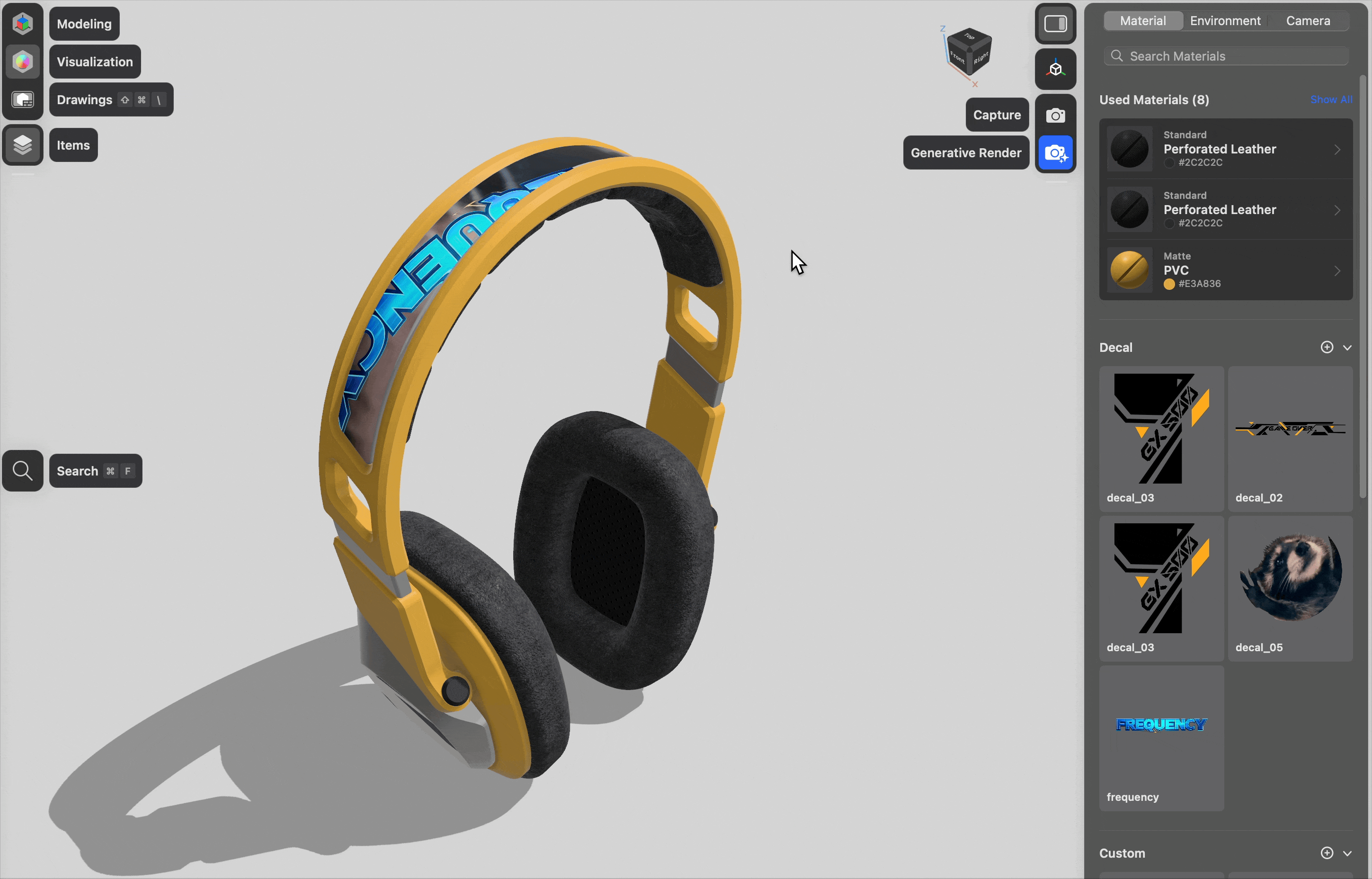Image resolution: width=1372 pixels, height=879 pixels.
Task: Open the Modeling workspace icon
Action: tap(23, 23)
